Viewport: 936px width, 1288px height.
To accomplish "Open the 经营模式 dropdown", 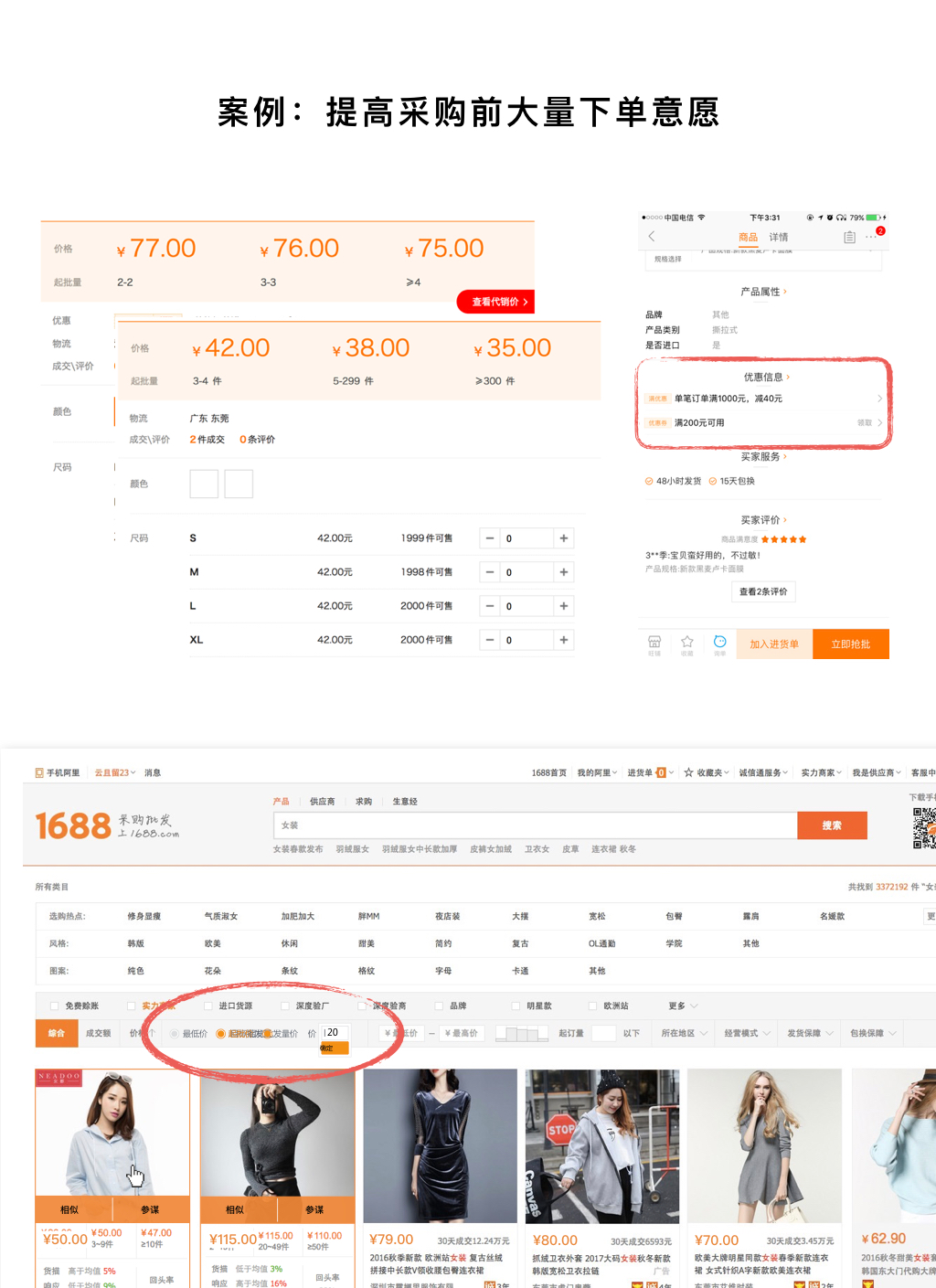I will pyautogui.click(x=747, y=1033).
